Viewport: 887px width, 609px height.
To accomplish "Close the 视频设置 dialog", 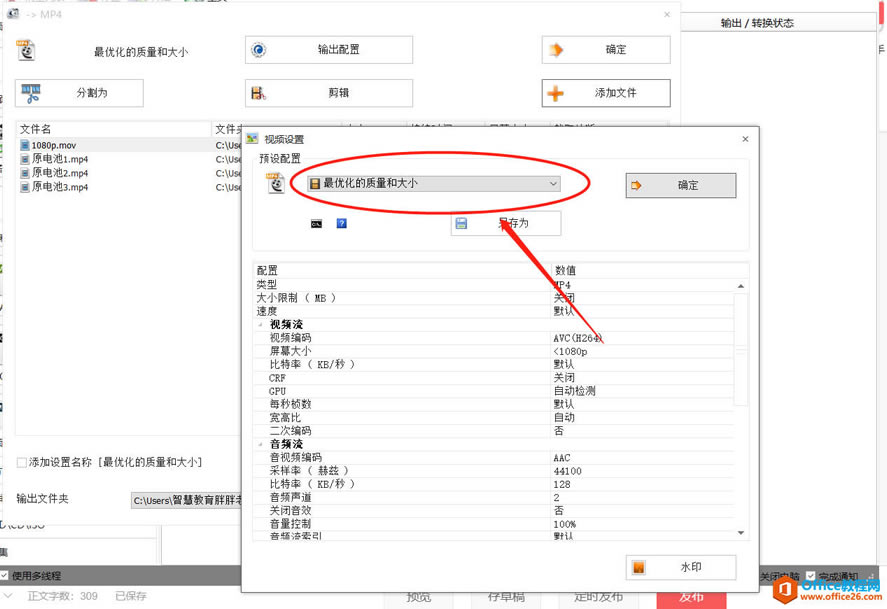I will coord(745,139).
